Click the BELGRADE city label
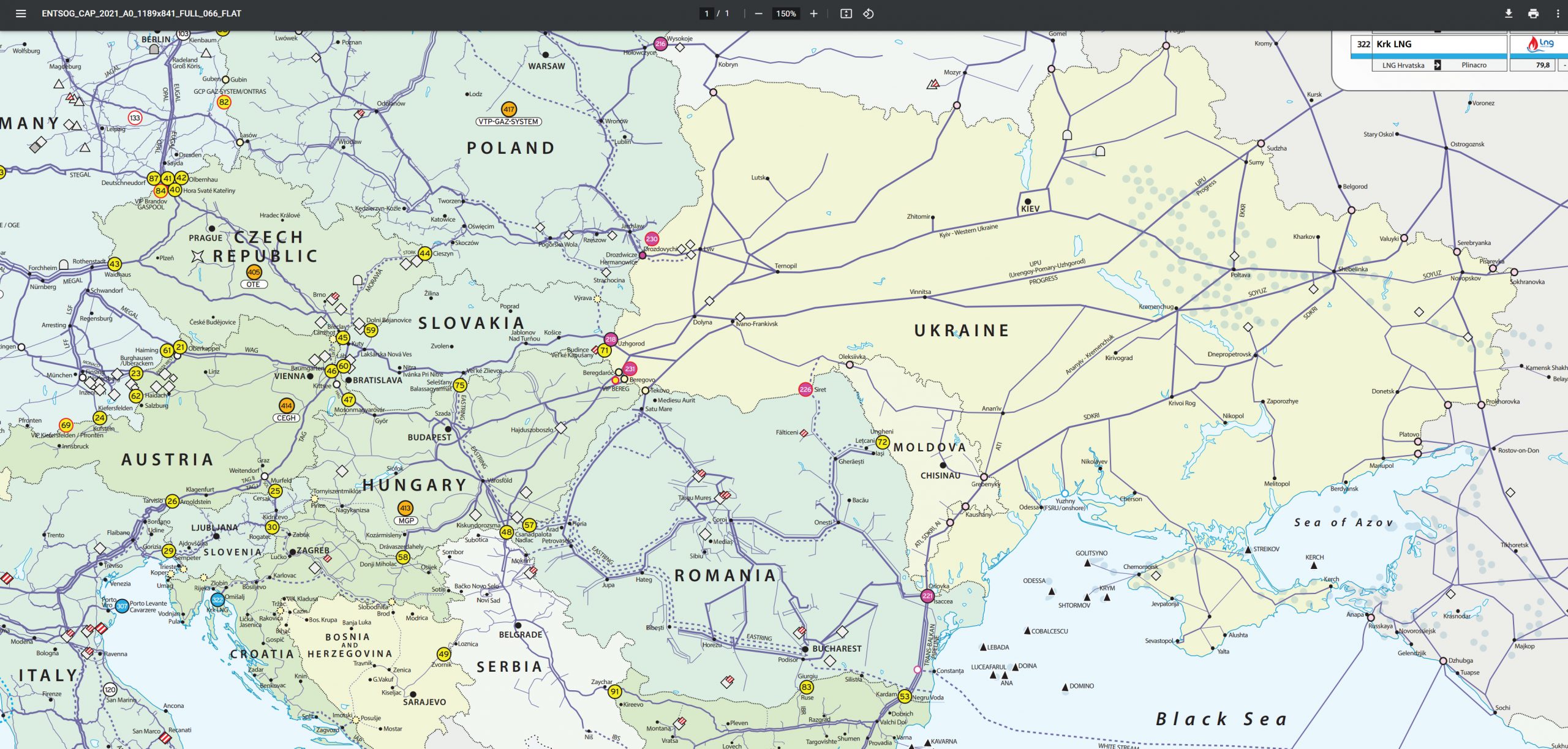Screen dimensions: 1568x749 pos(521,634)
